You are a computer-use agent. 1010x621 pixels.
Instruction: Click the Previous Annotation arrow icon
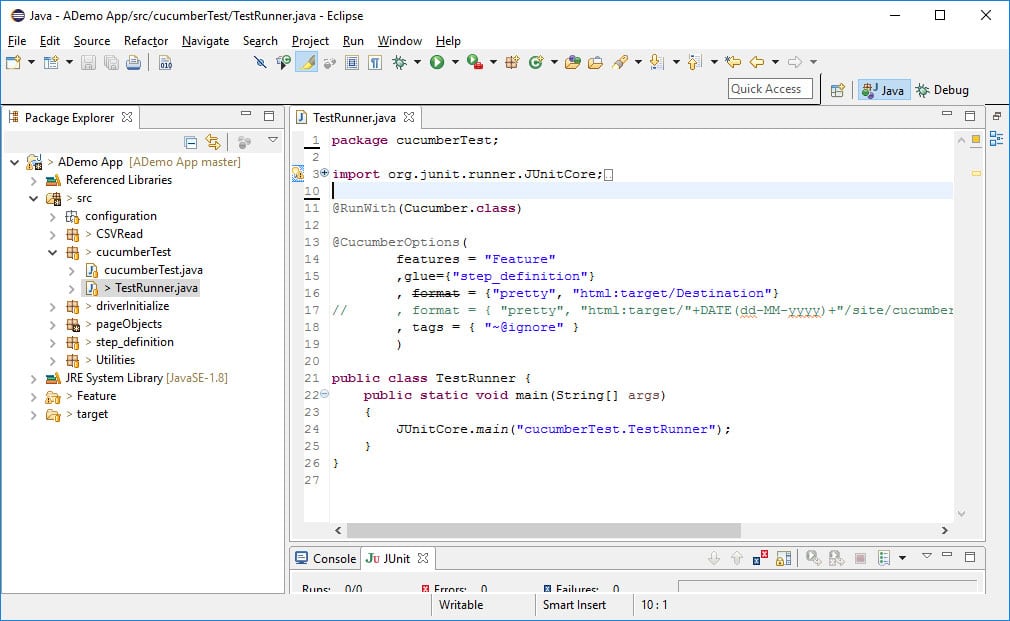coord(694,62)
